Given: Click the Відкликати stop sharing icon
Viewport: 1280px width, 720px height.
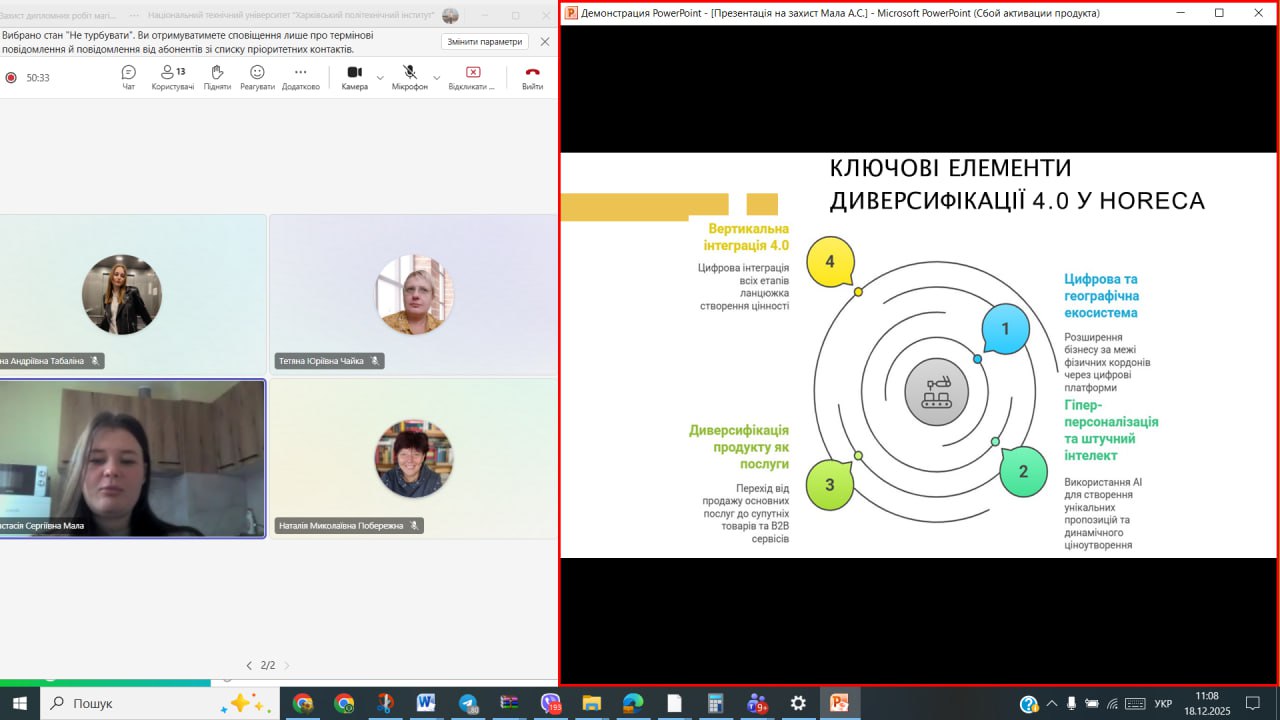Looking at the screenshot, I should click(473, 76).
